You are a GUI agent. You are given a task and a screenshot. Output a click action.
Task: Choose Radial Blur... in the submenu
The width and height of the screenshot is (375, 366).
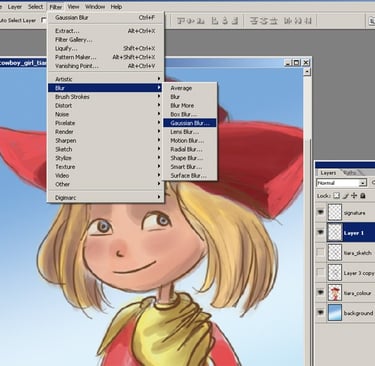pyautogui.click(x=190, y=149)
